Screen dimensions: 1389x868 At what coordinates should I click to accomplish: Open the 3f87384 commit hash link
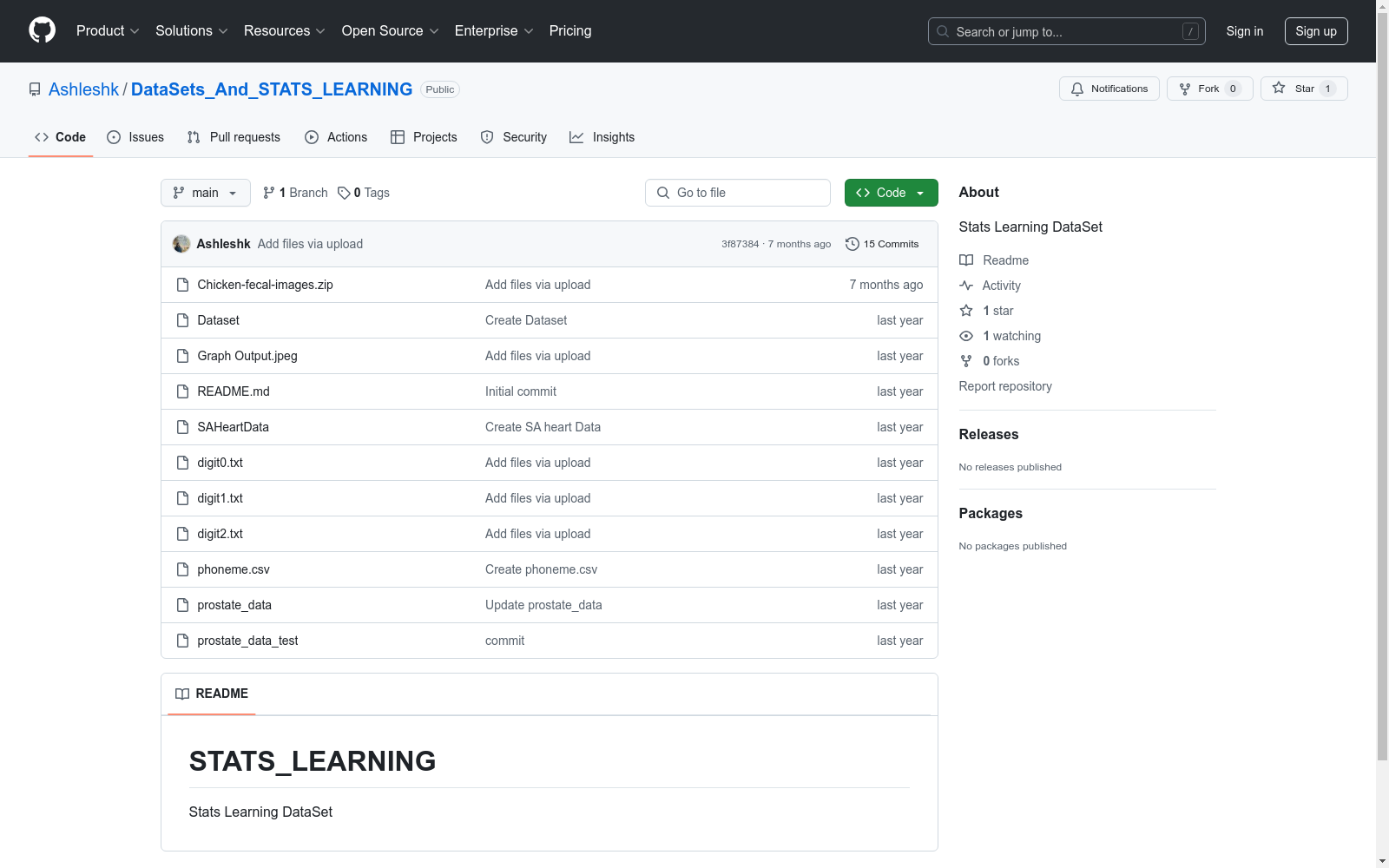[740, 244]
